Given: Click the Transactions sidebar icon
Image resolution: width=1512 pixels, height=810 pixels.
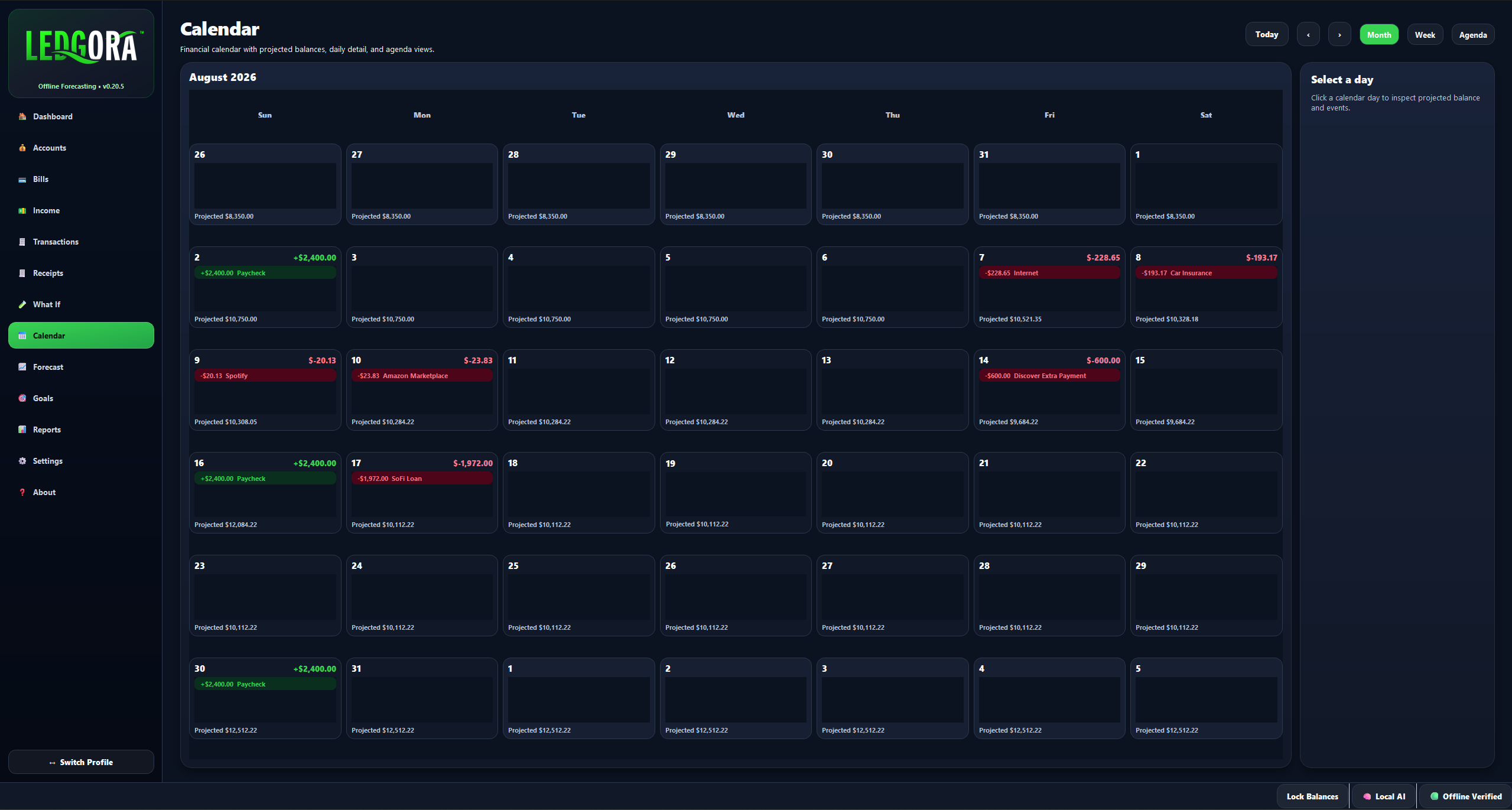Looking at the screenshot, I should pyautogui.click(x=22, y=242).
